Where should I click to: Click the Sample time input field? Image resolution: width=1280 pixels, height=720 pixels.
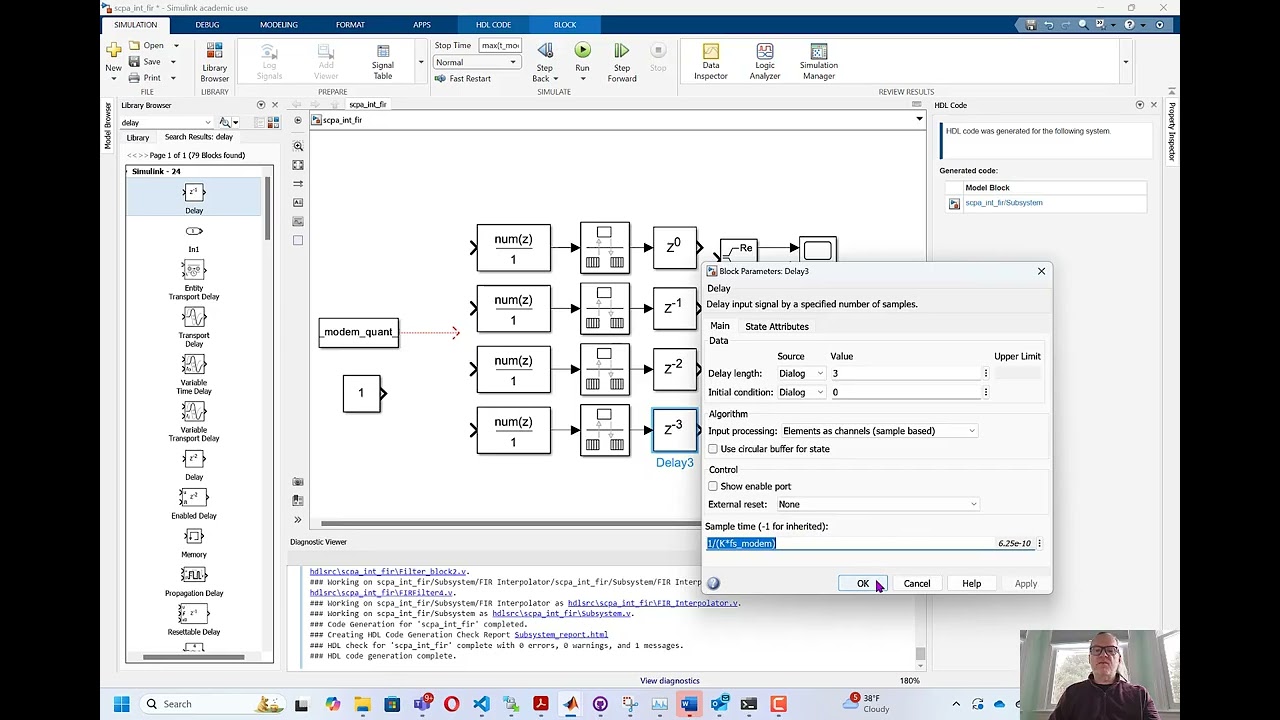point(870,543)
